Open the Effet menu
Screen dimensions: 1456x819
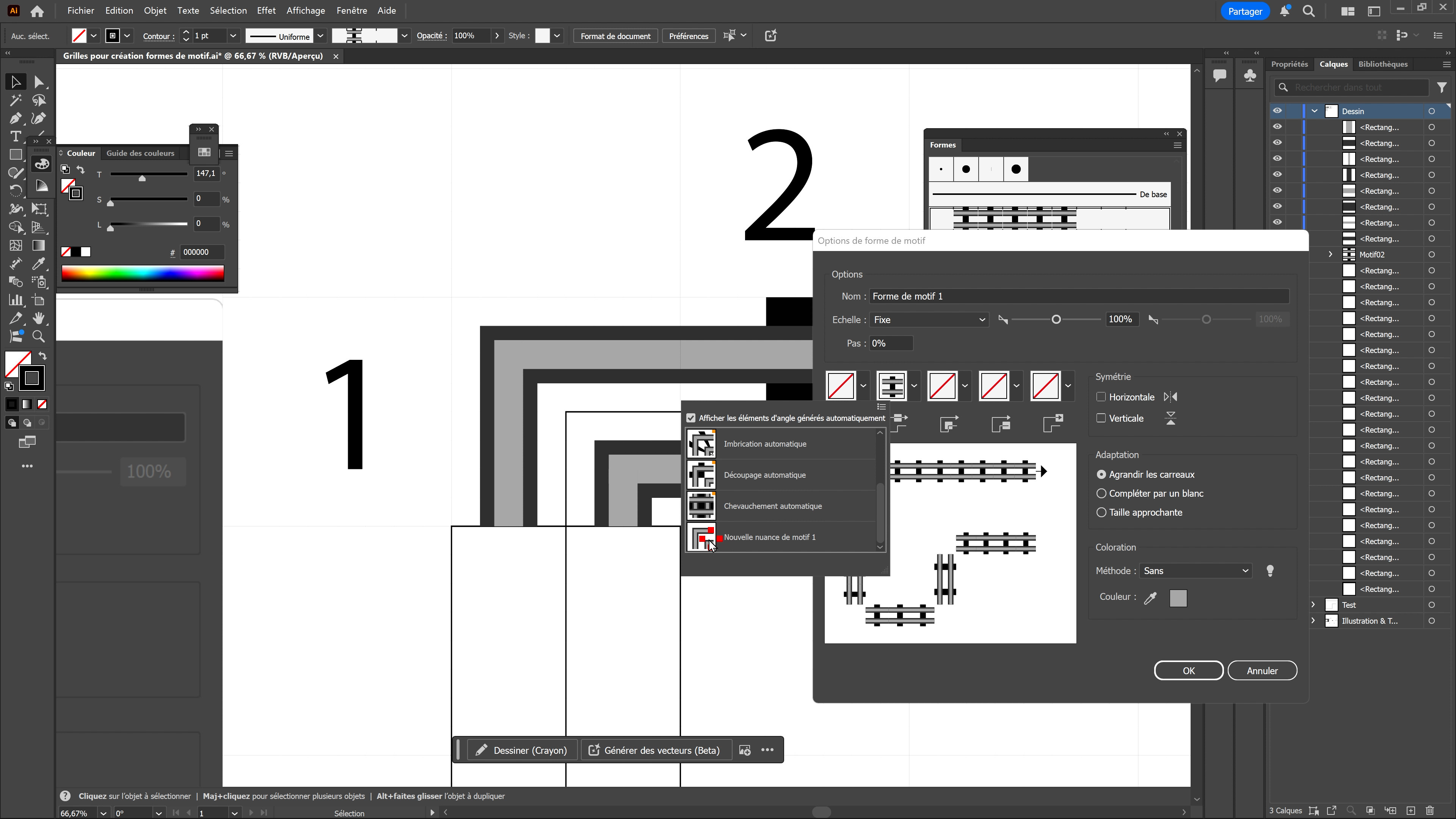point(266,11)
